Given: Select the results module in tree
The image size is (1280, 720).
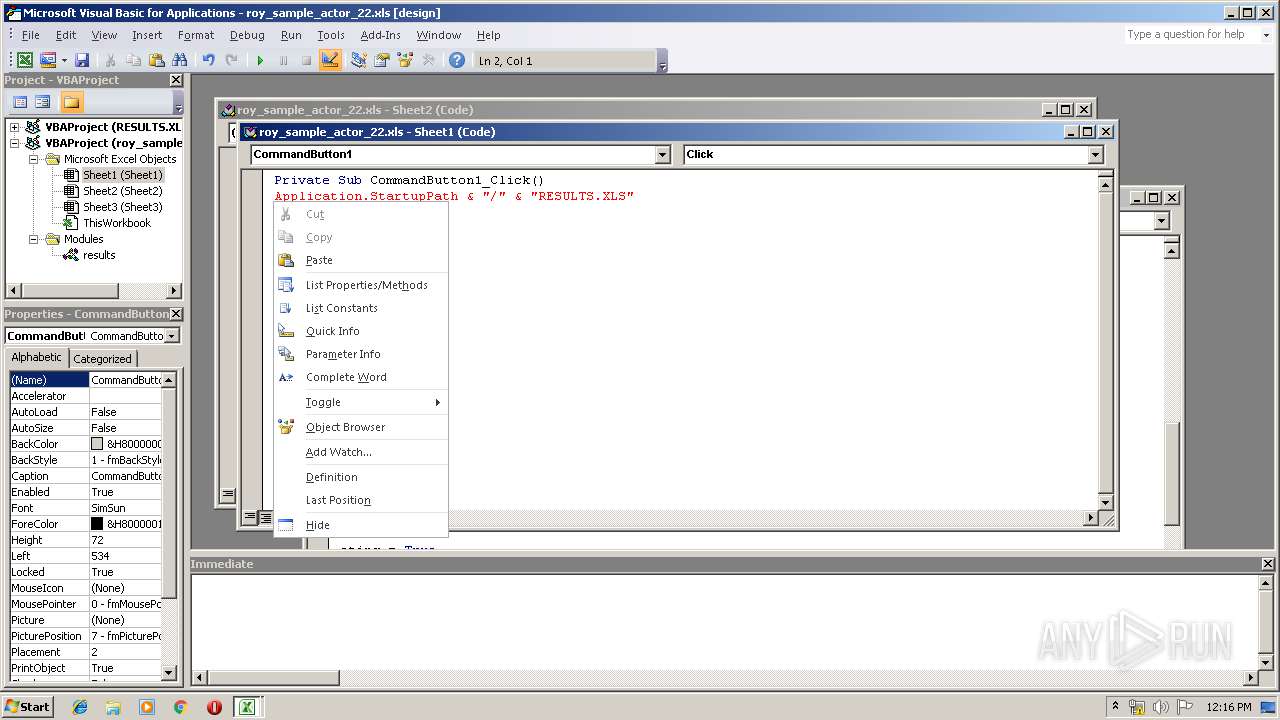Looking at the screenshot, I should click(98, 255).
